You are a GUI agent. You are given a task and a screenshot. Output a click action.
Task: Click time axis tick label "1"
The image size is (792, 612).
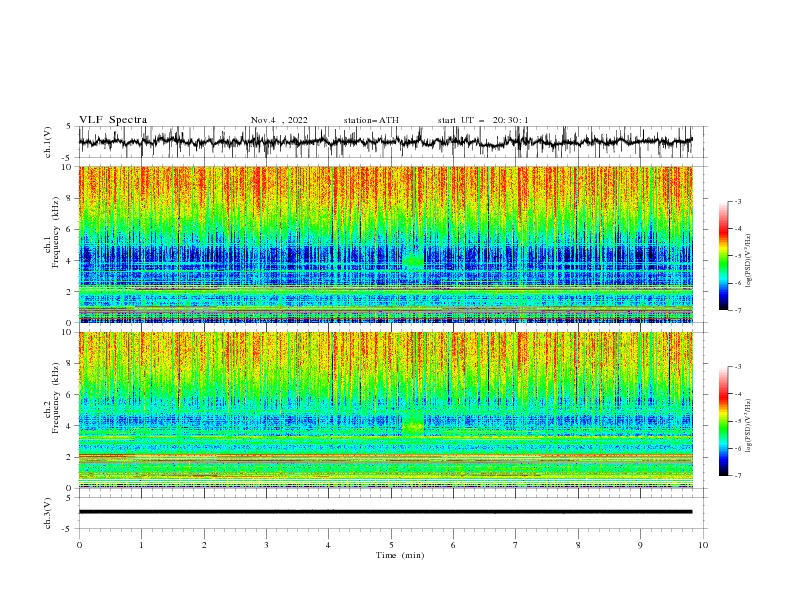[141, 545]
